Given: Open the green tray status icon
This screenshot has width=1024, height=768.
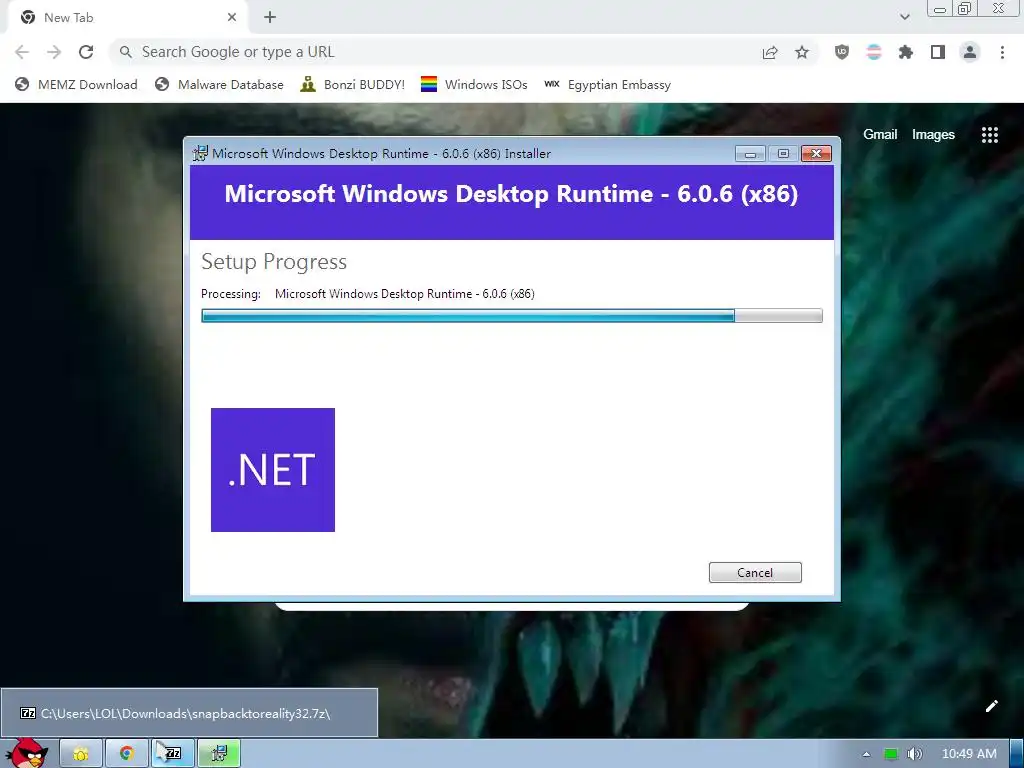Looking at the screenshot, I should click(x=891, y=754).
